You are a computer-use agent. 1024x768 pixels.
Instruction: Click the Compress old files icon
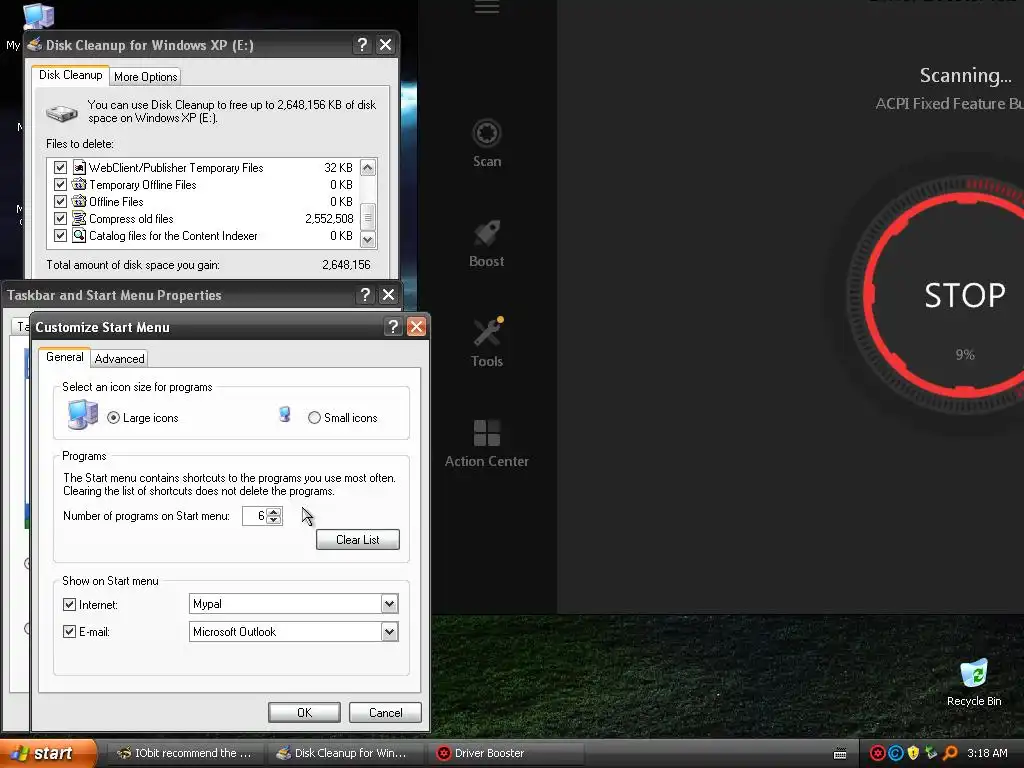(x=79, y=219)
